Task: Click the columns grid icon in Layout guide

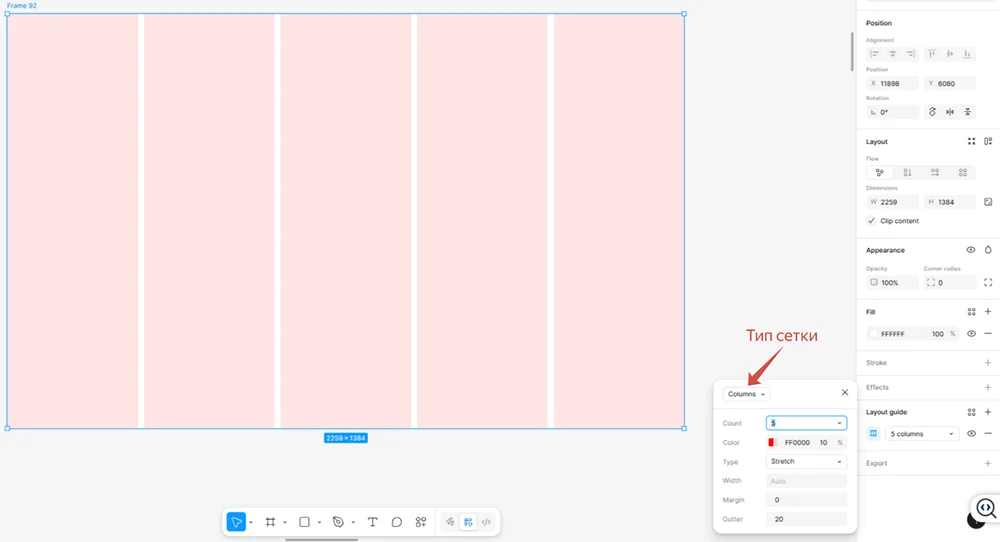Action: click(x=873, y=434)
